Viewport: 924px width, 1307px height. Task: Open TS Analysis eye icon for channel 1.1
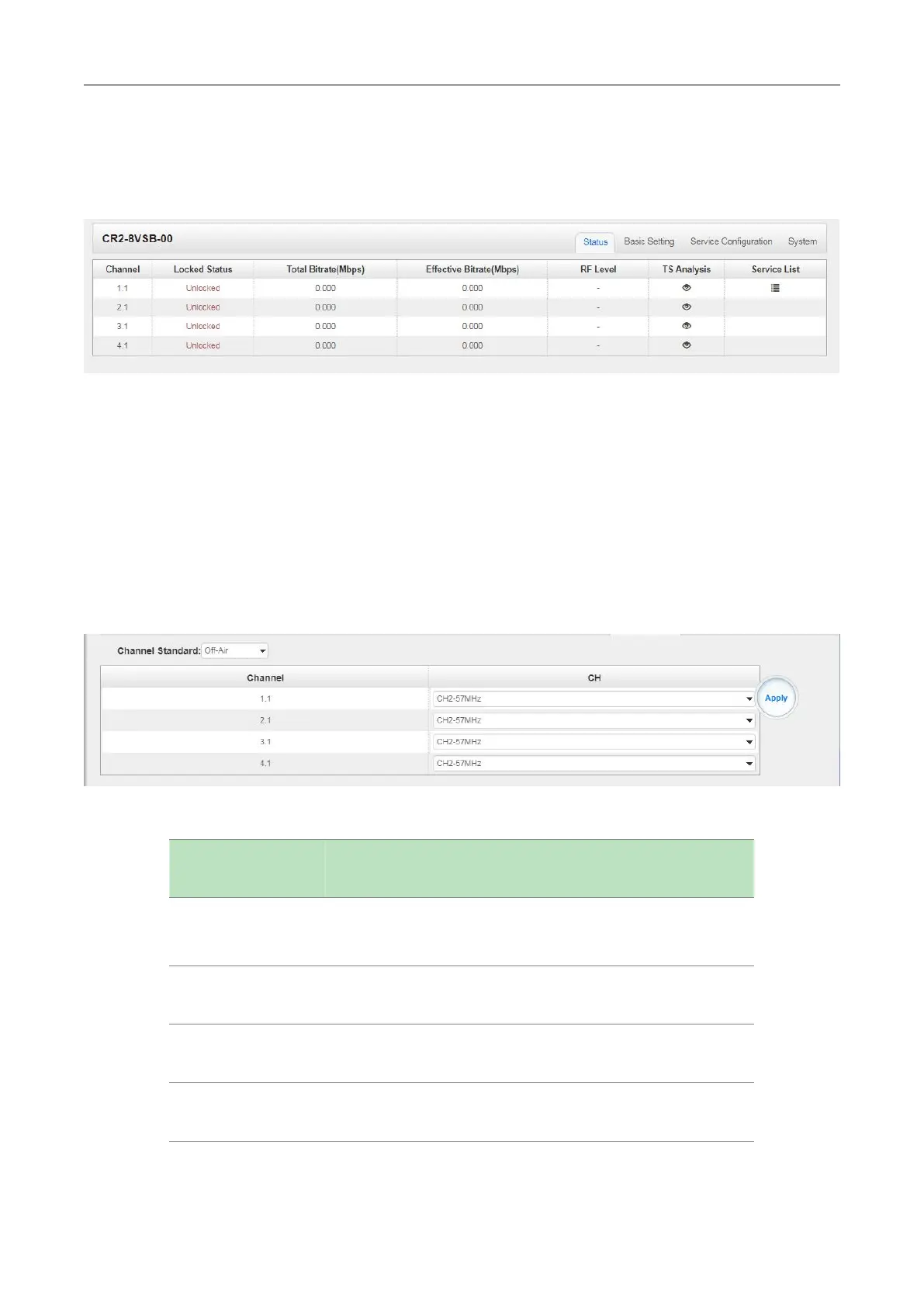click(687, 288)
